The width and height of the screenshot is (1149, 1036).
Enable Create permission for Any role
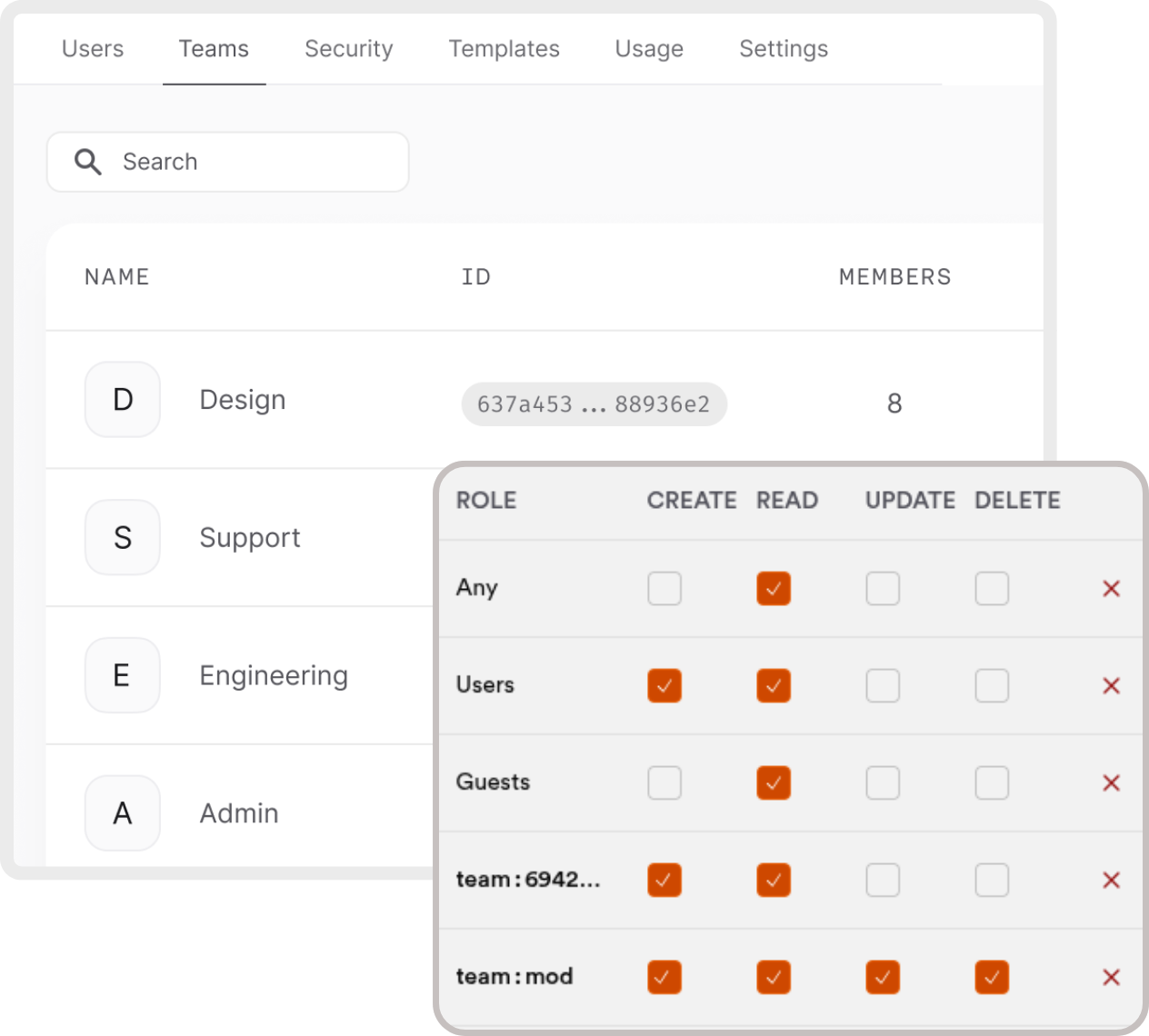(664, 589)
